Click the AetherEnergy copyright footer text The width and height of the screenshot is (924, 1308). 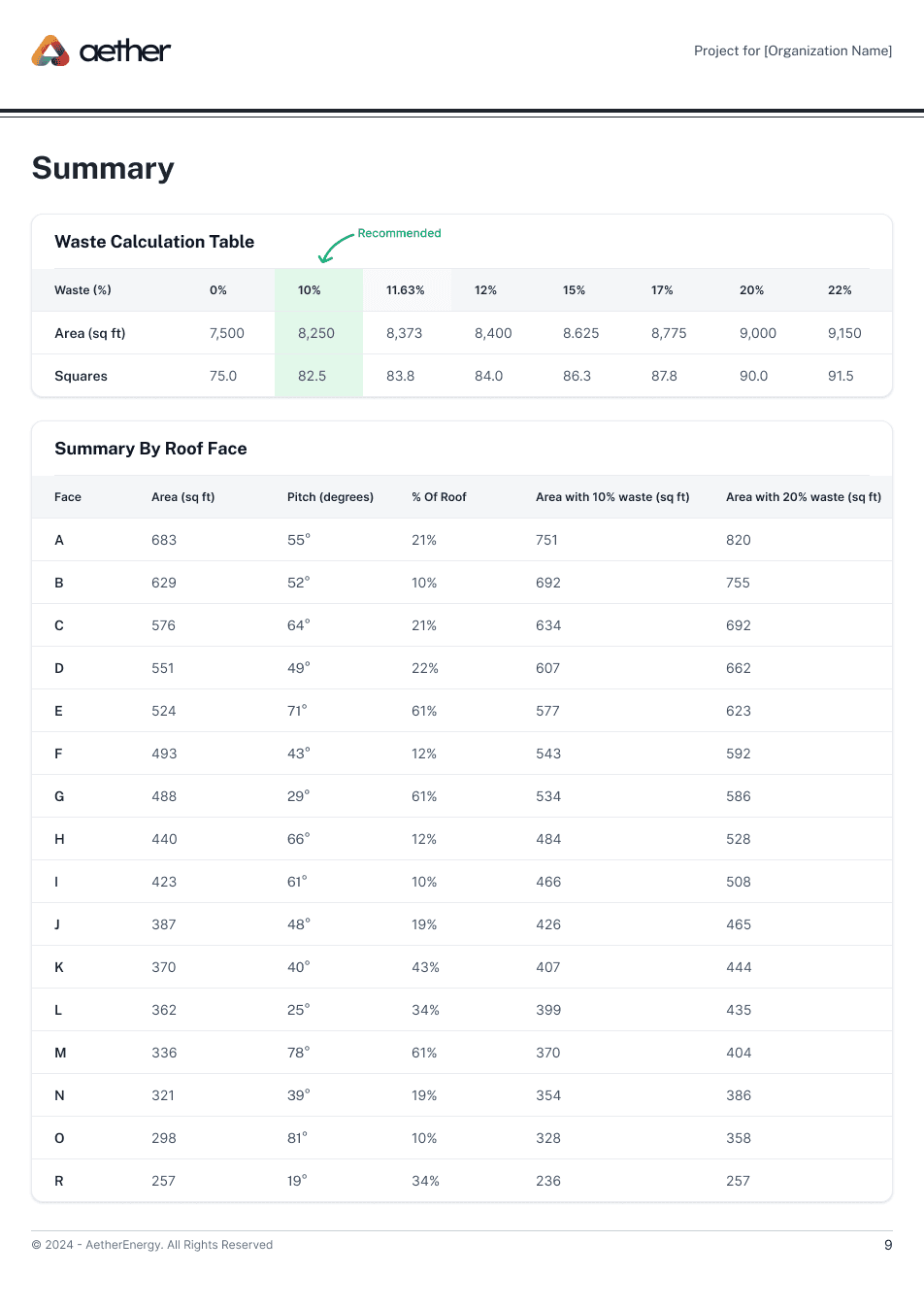tap(152, 1245)
